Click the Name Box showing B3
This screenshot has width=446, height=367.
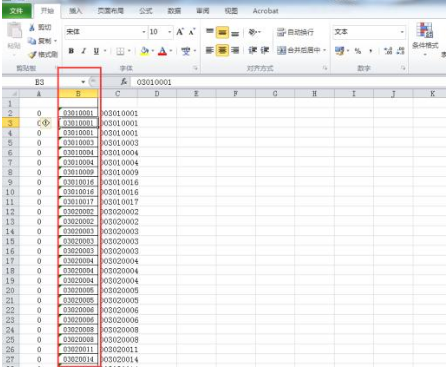click(40, 82)
